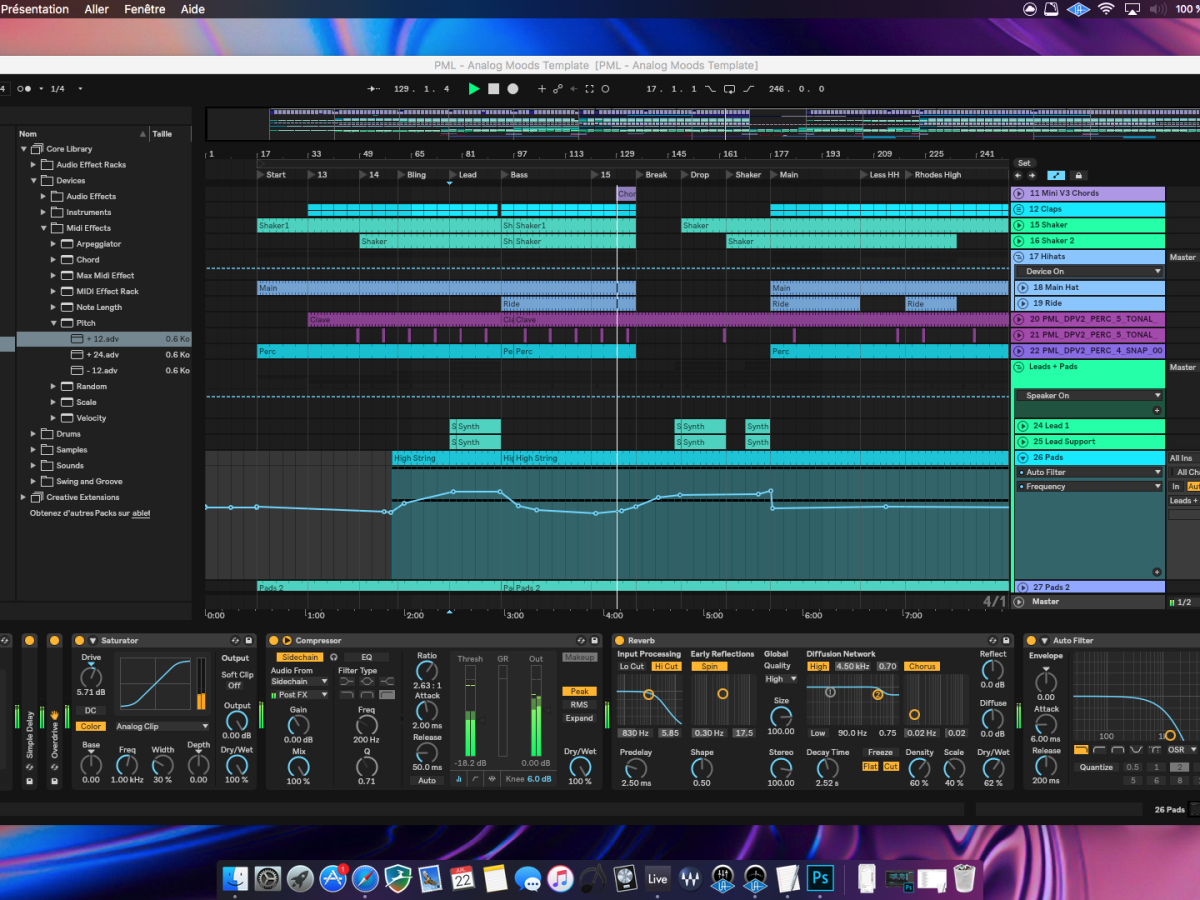The height and width of the screenshot is (900, 1200).
Task: Disable the Saturator Color toggle
Action: (91, 726)
